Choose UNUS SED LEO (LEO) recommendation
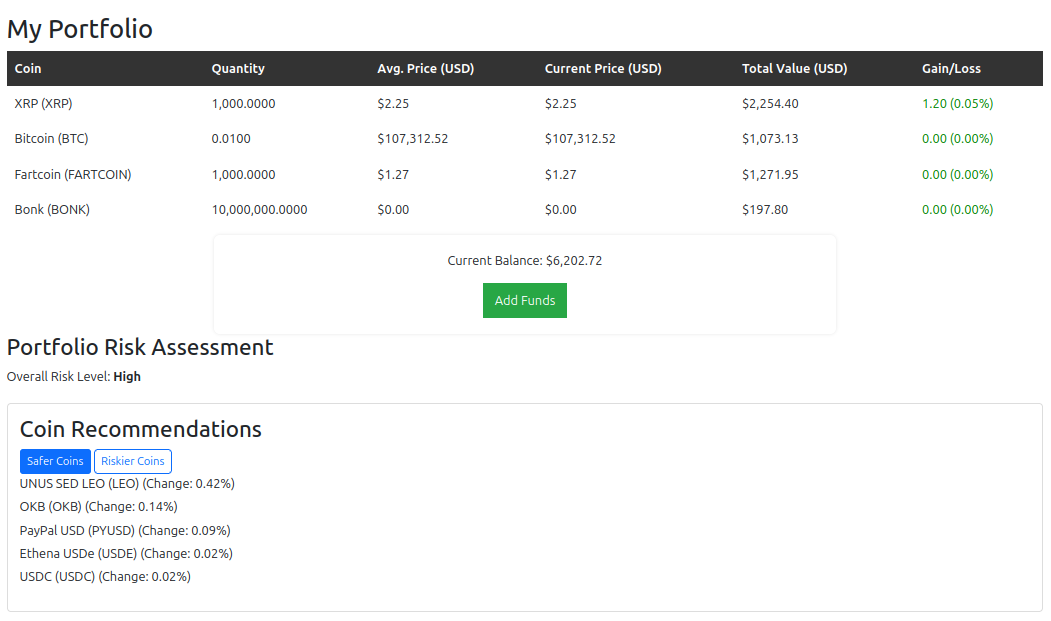Viewport: 1051px width, 621px height. click(127, 484)
